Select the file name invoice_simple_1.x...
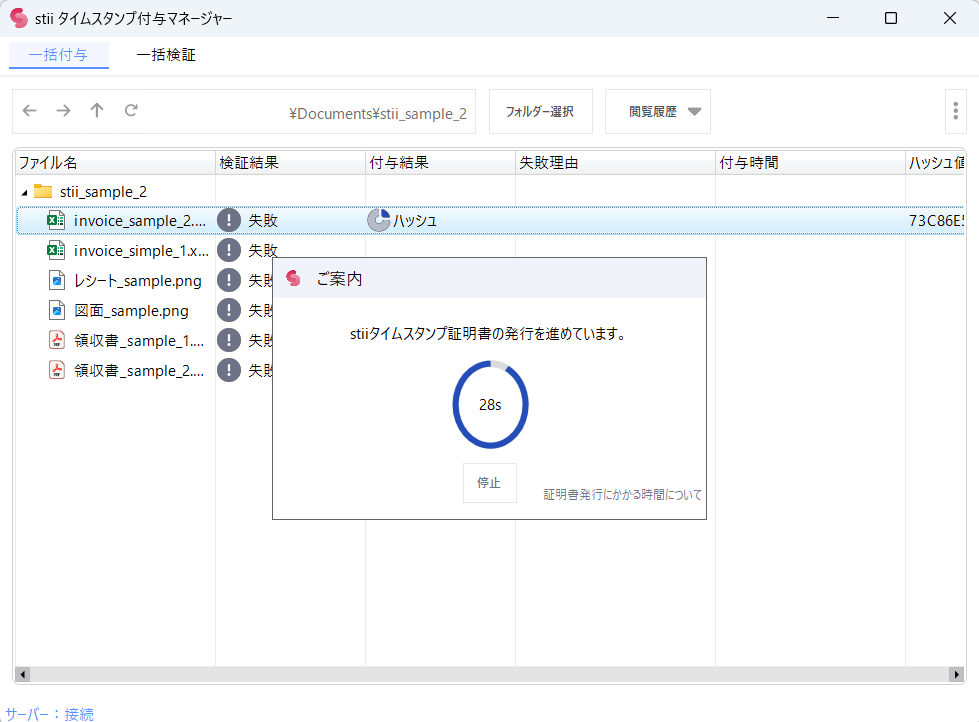The height and width of the screenshot is (722, 979). coord(141,250)
